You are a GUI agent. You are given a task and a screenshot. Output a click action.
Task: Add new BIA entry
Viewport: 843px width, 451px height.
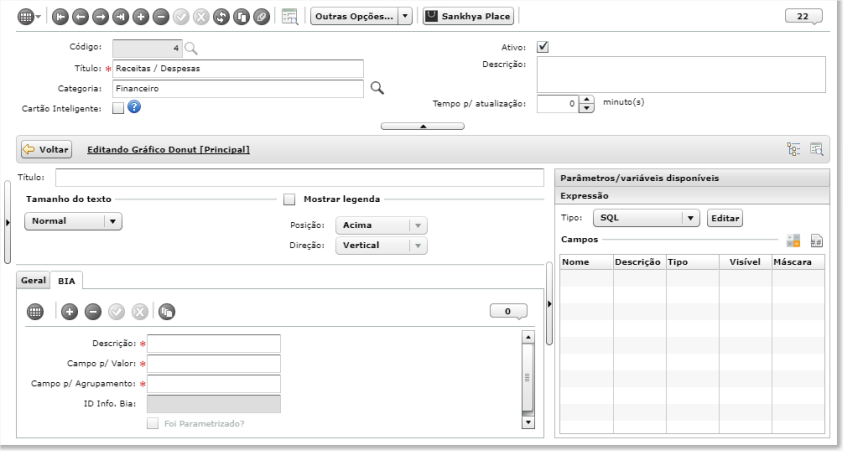point(69,311)
